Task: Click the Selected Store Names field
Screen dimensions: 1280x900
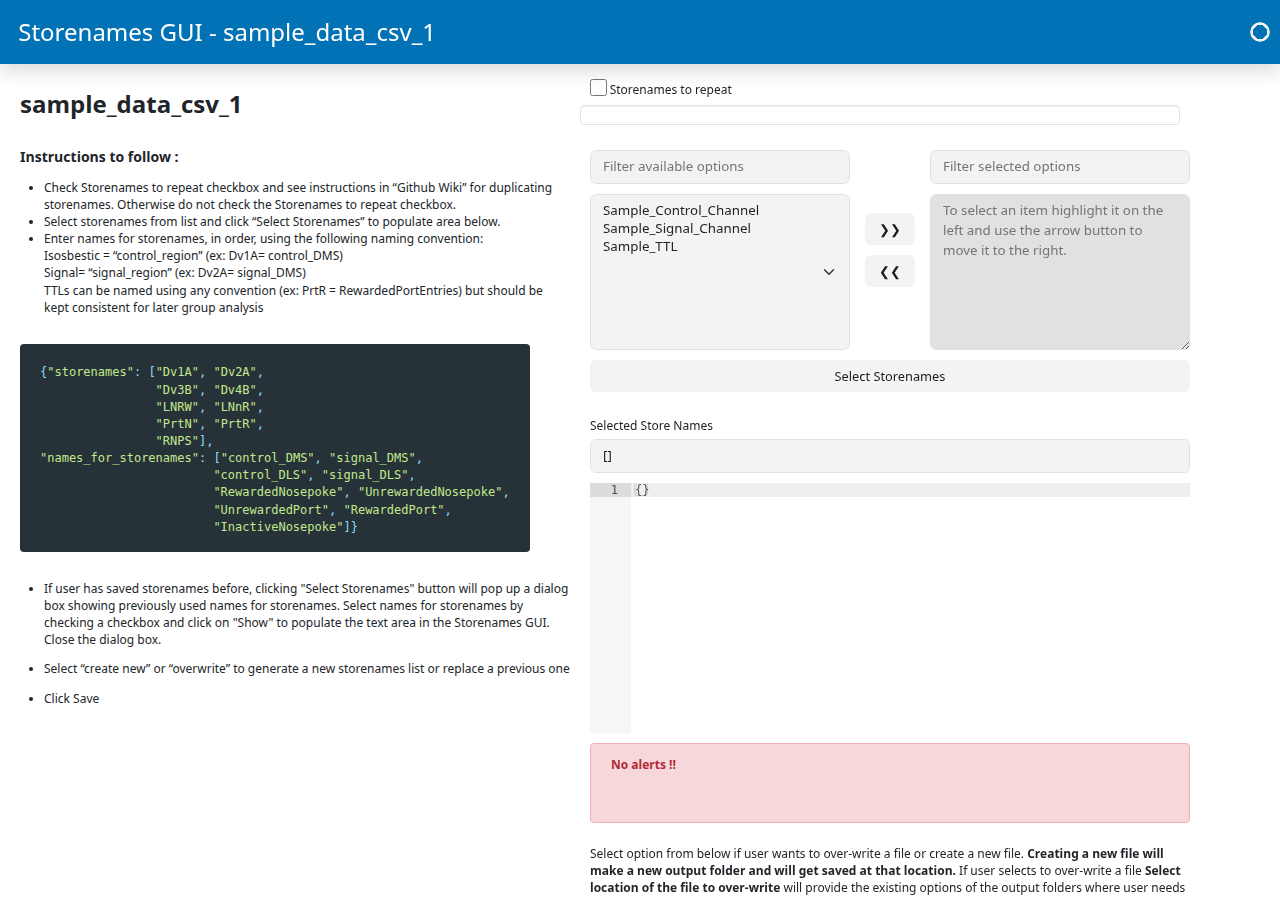Action: (890, 456)
